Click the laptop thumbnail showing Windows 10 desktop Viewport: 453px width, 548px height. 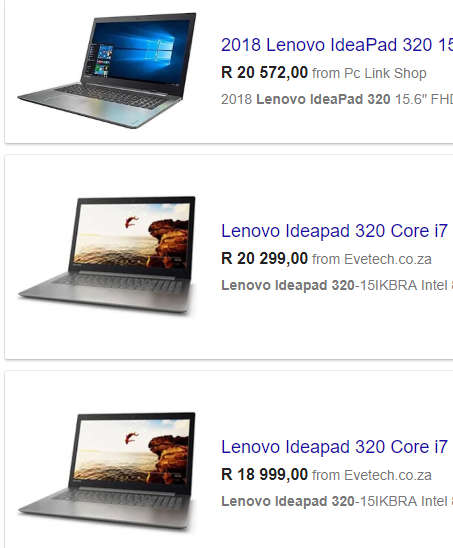point(107,70)
